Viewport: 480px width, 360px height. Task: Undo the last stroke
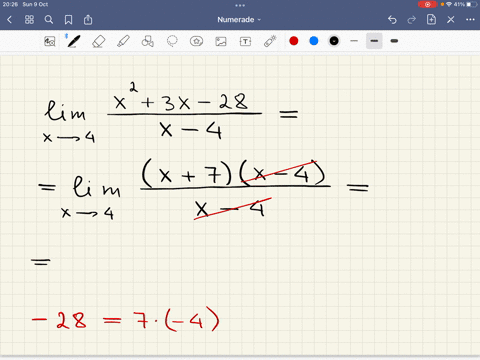[x=392, y=20]
